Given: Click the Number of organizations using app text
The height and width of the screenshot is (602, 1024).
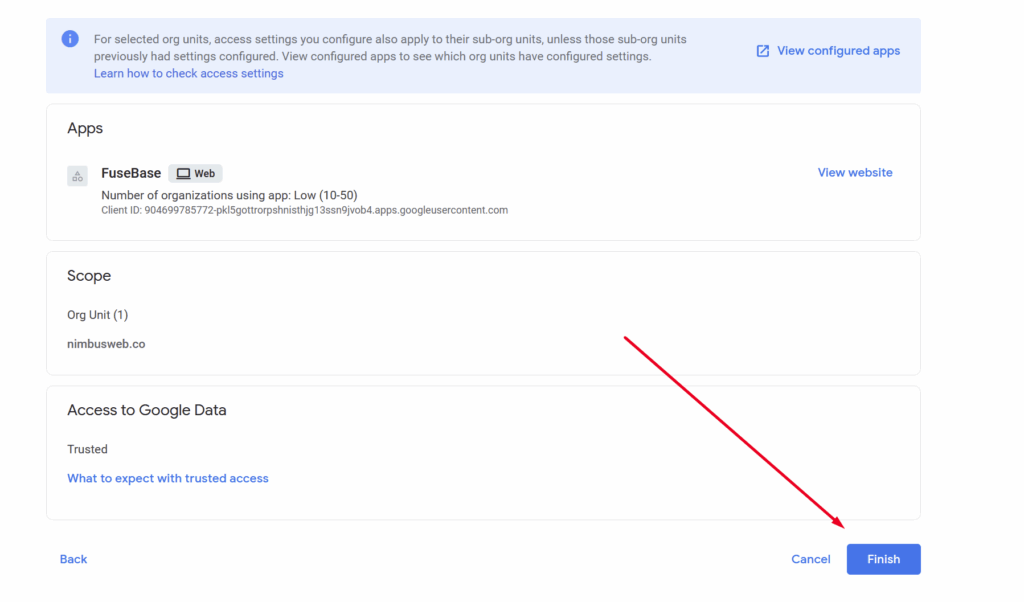Looking at the screenshot, I should (x=229, y=195).
